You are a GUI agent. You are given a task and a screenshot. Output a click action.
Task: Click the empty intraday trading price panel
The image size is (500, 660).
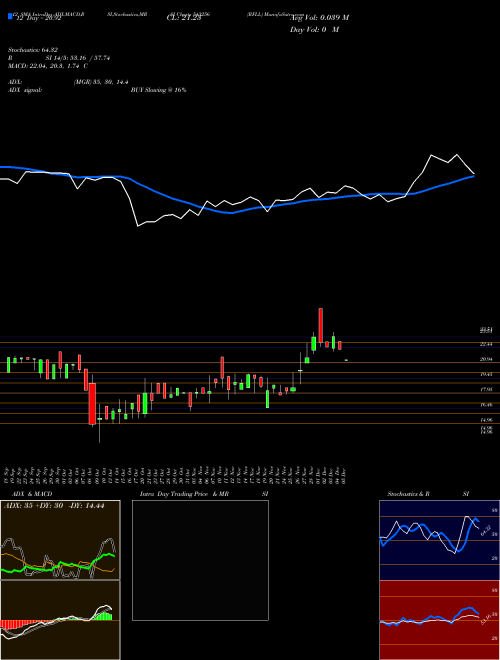click(200, 560)
